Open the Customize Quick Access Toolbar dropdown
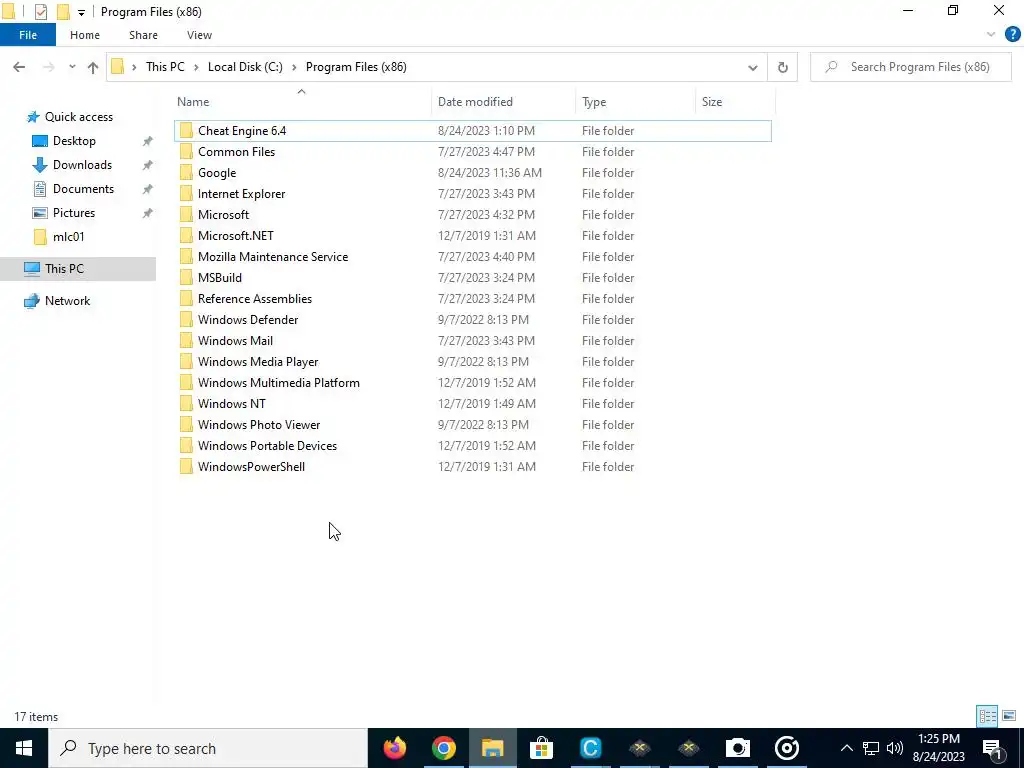Image resolution: width=1024 pixels, height=768 pixels. pyautogui.click(x=81, y=12)
